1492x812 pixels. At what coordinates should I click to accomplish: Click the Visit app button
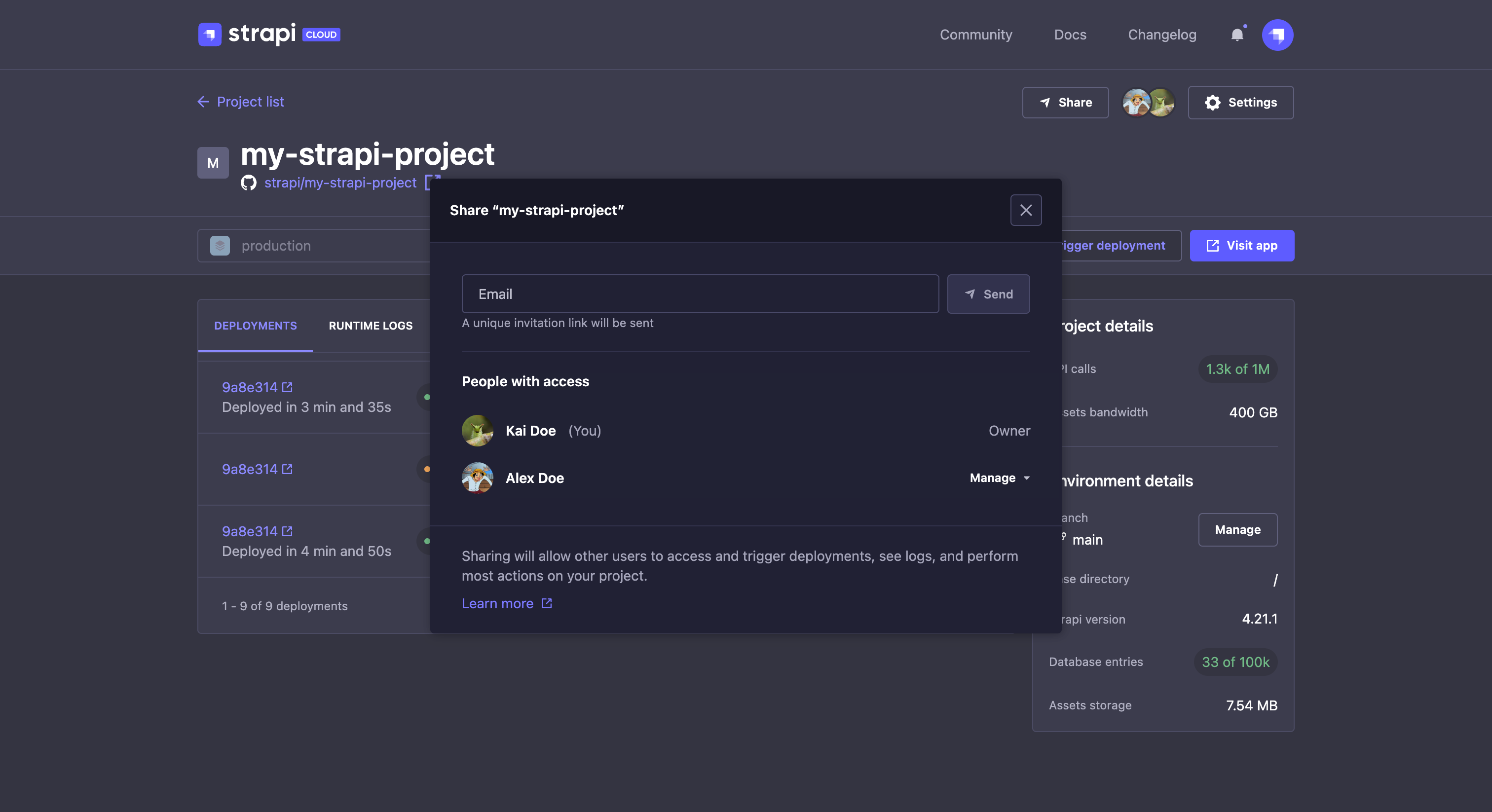1241,246
